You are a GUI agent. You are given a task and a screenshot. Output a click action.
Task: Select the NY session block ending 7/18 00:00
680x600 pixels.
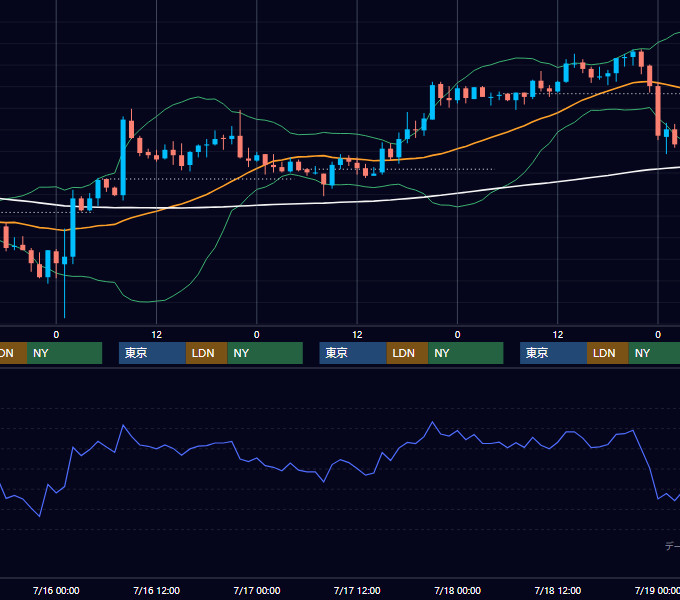point(466,353)
